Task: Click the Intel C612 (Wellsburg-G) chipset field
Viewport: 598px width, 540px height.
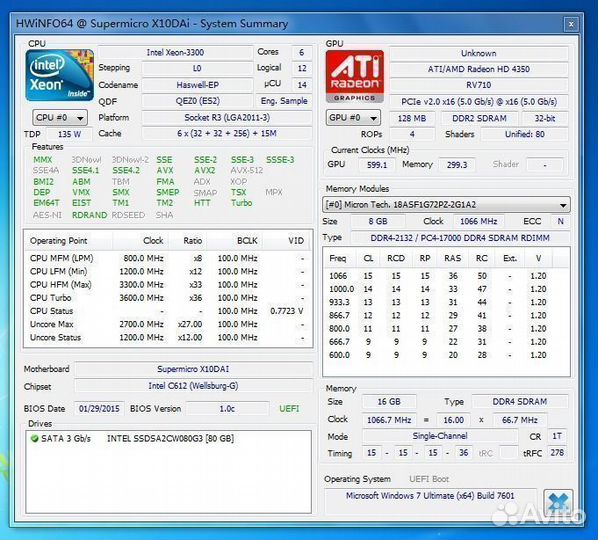Action: click(x=193, y=386)
